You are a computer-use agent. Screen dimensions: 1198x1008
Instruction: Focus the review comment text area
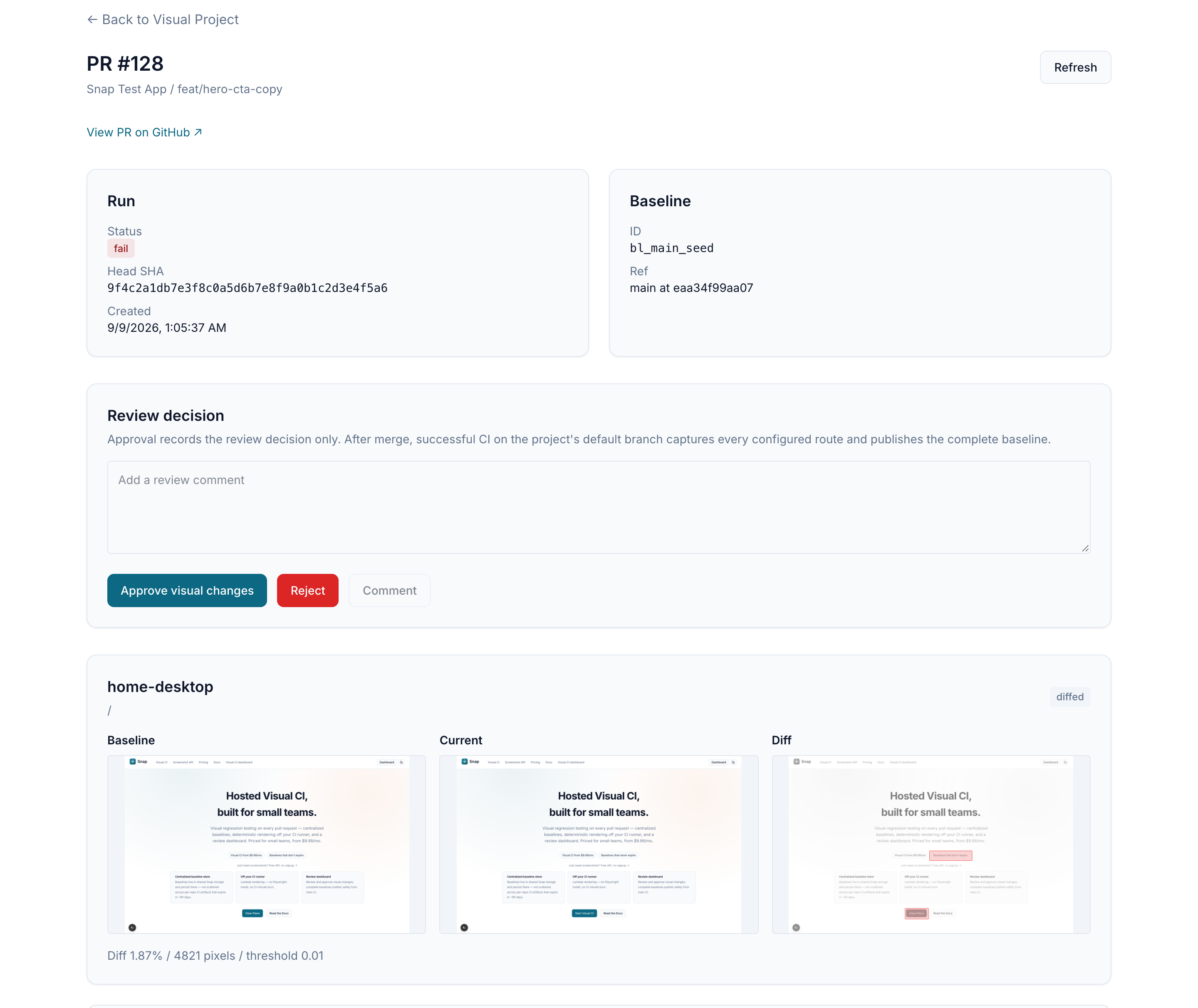click(x=599, y=507)
